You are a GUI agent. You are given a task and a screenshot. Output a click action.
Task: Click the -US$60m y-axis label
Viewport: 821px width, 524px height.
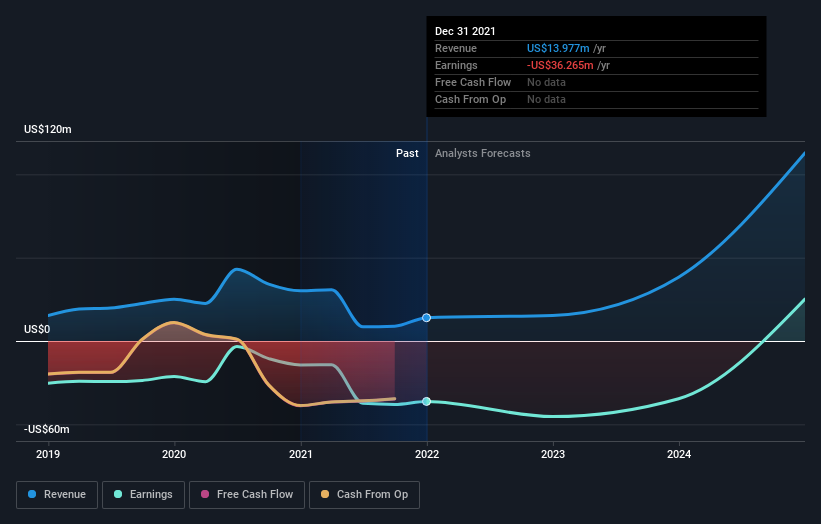click(47, 429)
